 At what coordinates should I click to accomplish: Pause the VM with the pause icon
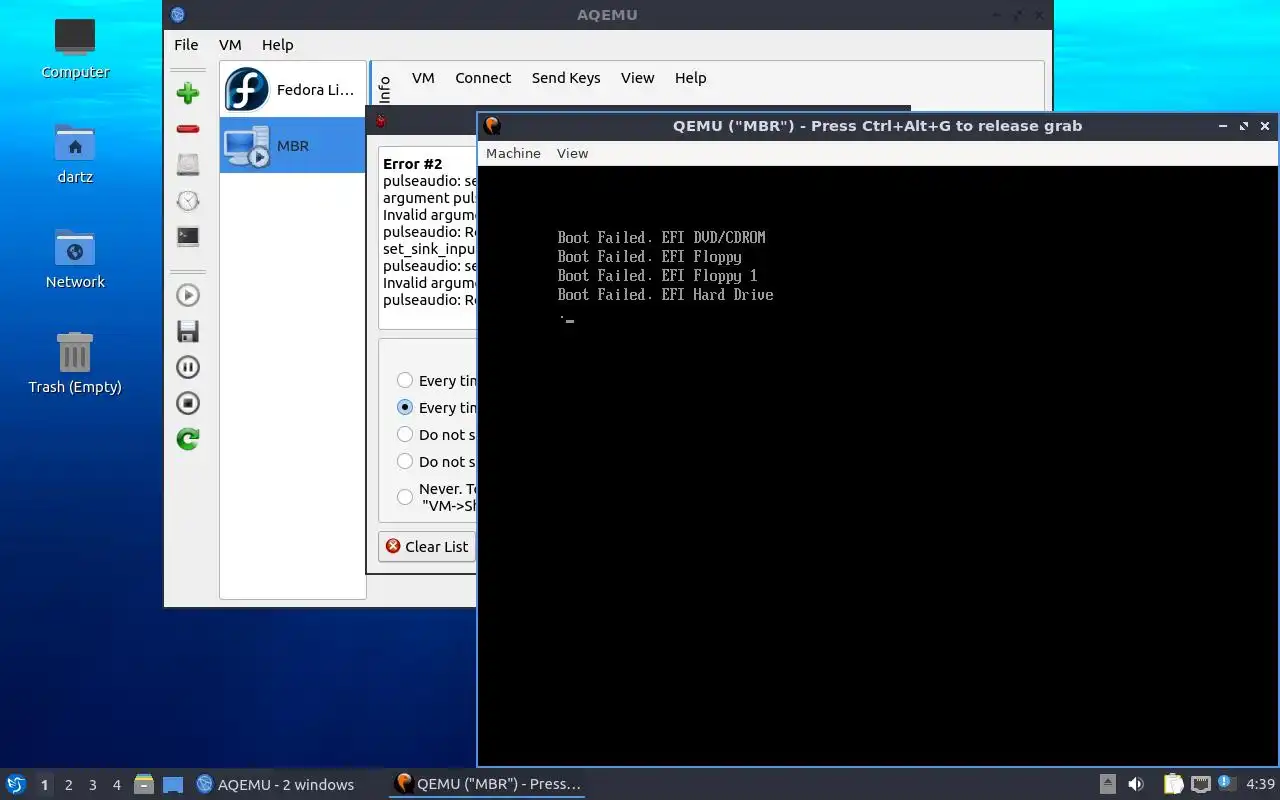[188, 367]
